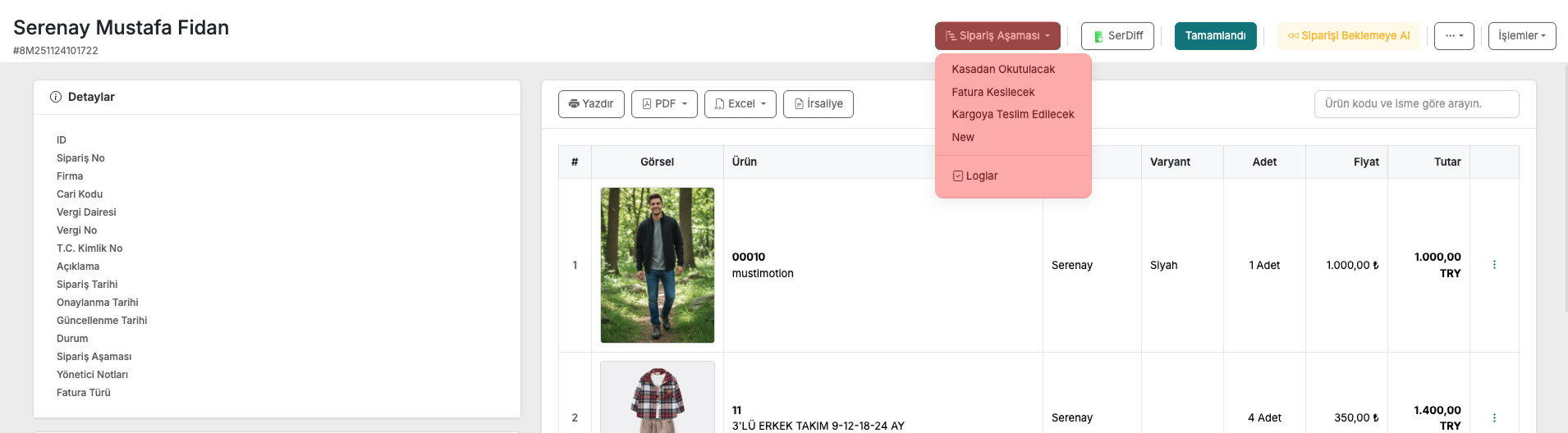
Task: Choose Fatura Kesilecek from menu
Action: [x=993, y=93]
